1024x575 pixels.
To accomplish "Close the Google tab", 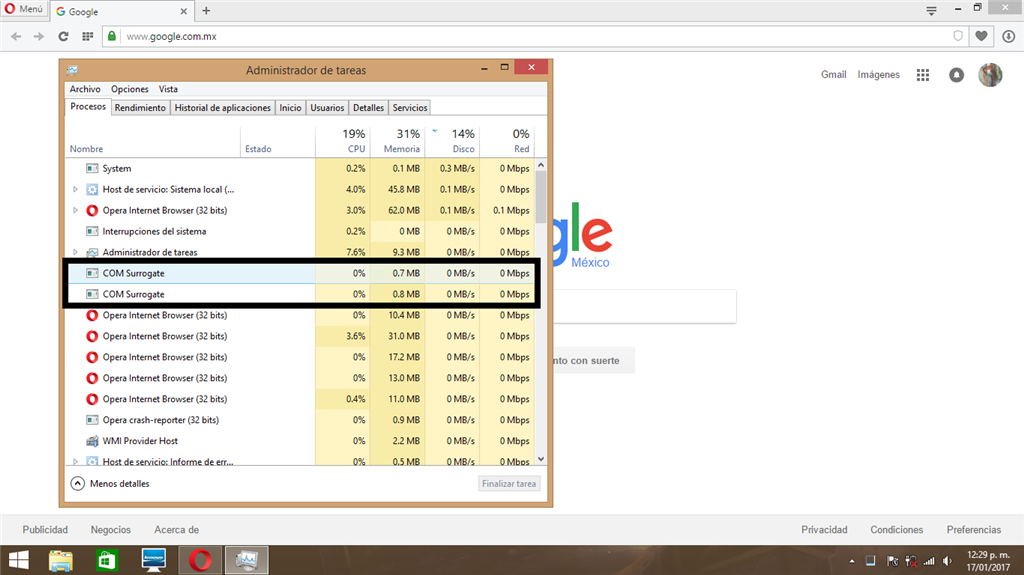I will [x=184, y=11].
